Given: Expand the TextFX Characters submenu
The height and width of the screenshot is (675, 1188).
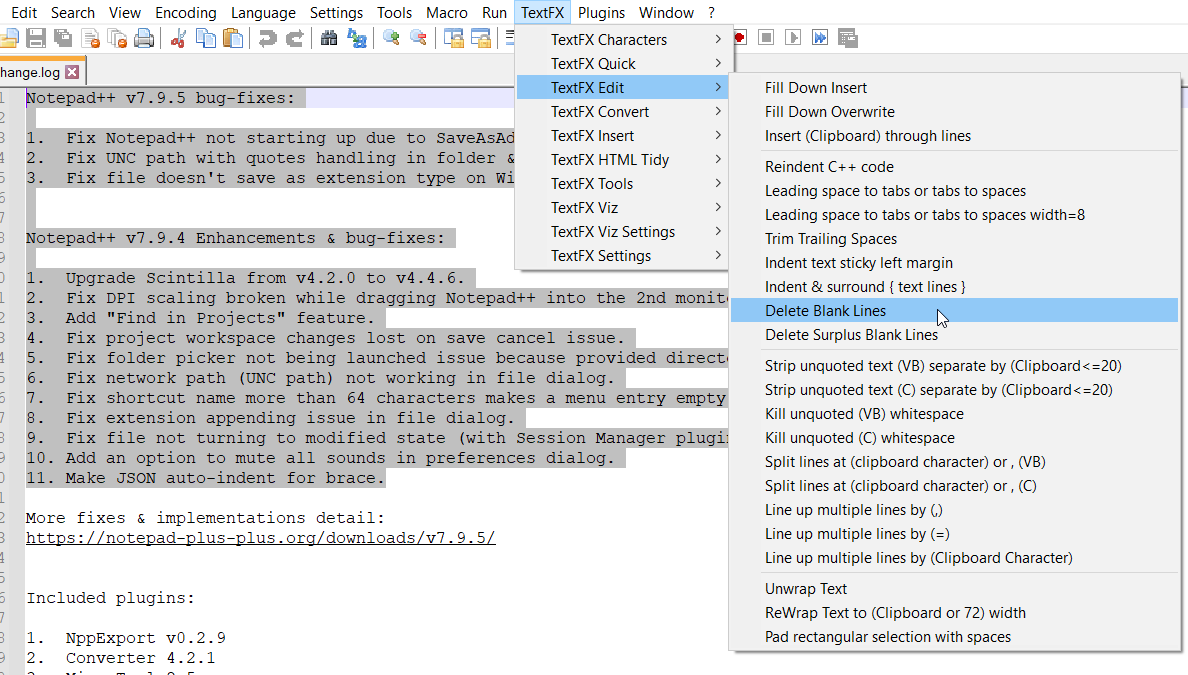Looking at the screenshot, I should pos(621,39).
